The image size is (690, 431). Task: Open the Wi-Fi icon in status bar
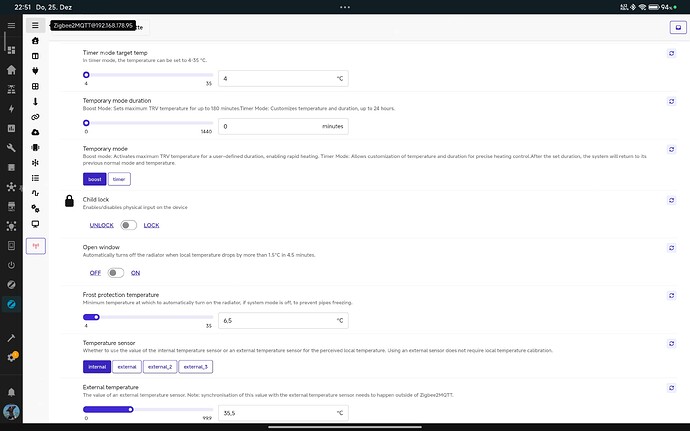pyautogui.click(x=642, y=7)
